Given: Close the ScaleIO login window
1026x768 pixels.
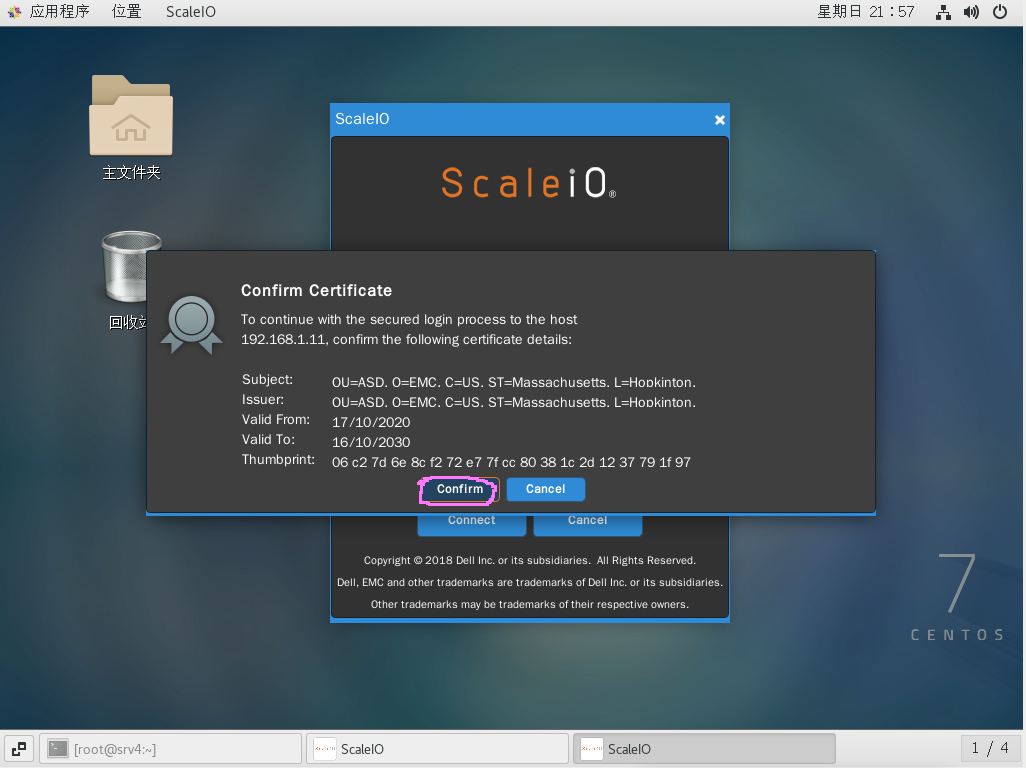Looking at the screenshot, I should coord(719,120).
